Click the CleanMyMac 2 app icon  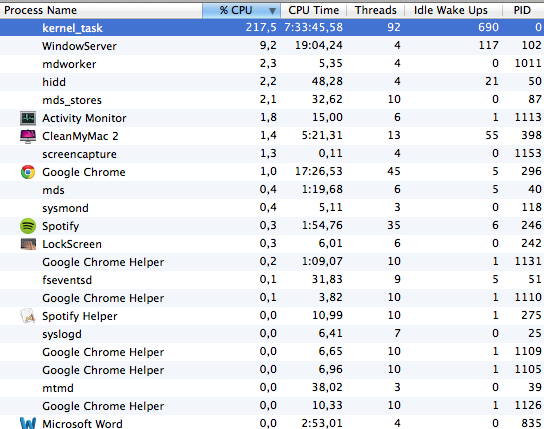[x=28, y=136]
